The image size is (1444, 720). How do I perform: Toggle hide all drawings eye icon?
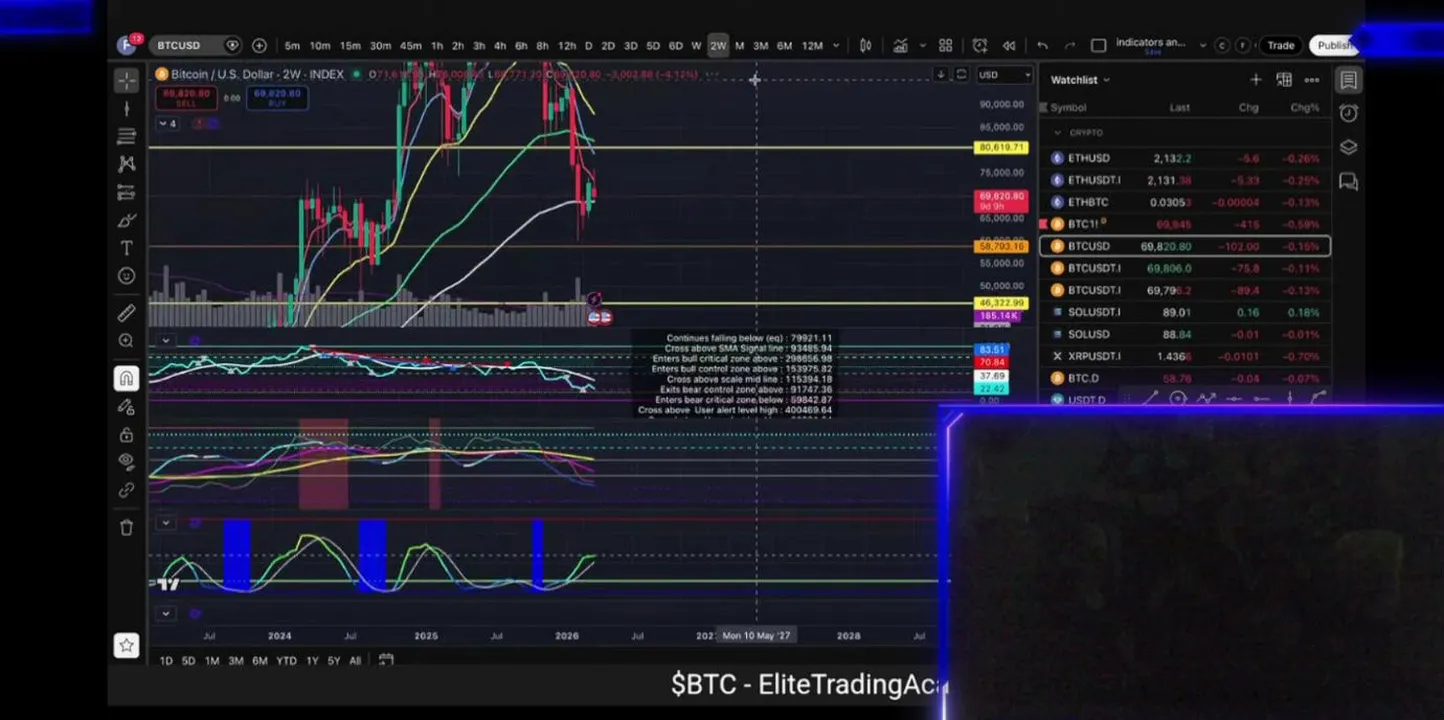pos(126,462)
